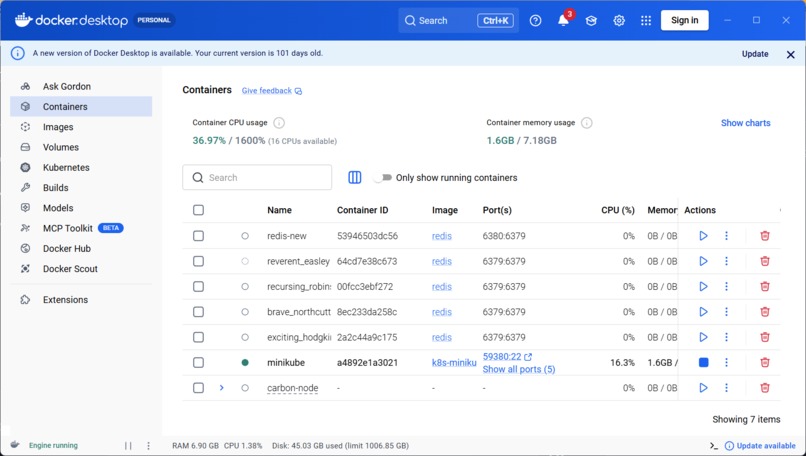The width and height of the screenshot is (806, 456).
Task: Open more actions for carbon-node
Action: tap(726, 388)
